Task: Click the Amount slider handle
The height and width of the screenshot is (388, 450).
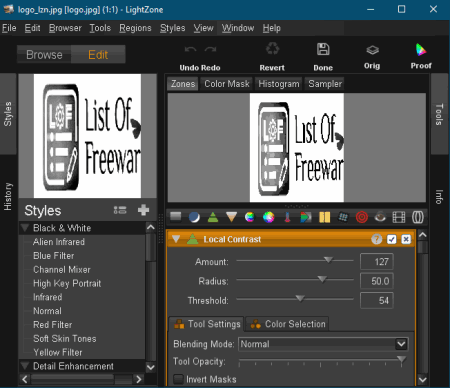Action: click(x=328, y=260)
